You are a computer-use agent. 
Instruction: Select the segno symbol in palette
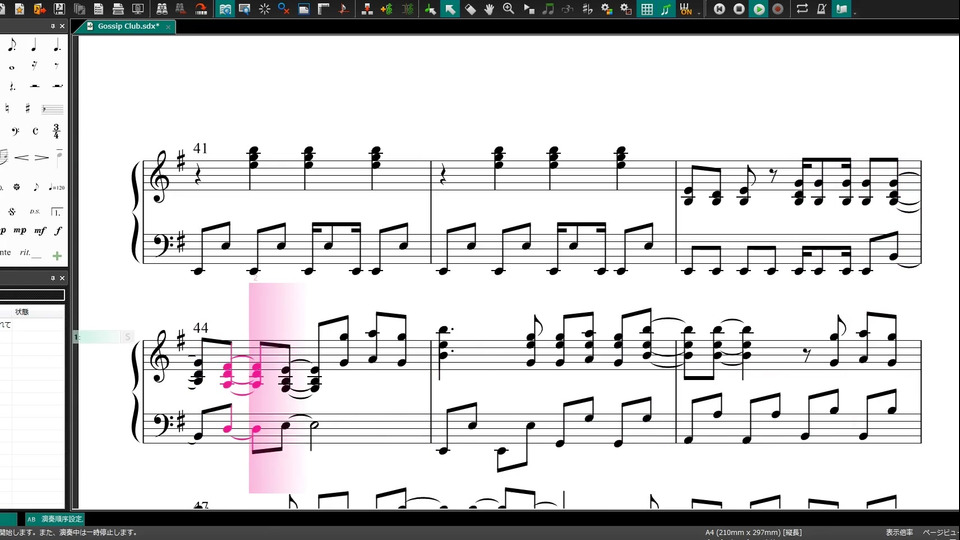[x=12, y=211]
